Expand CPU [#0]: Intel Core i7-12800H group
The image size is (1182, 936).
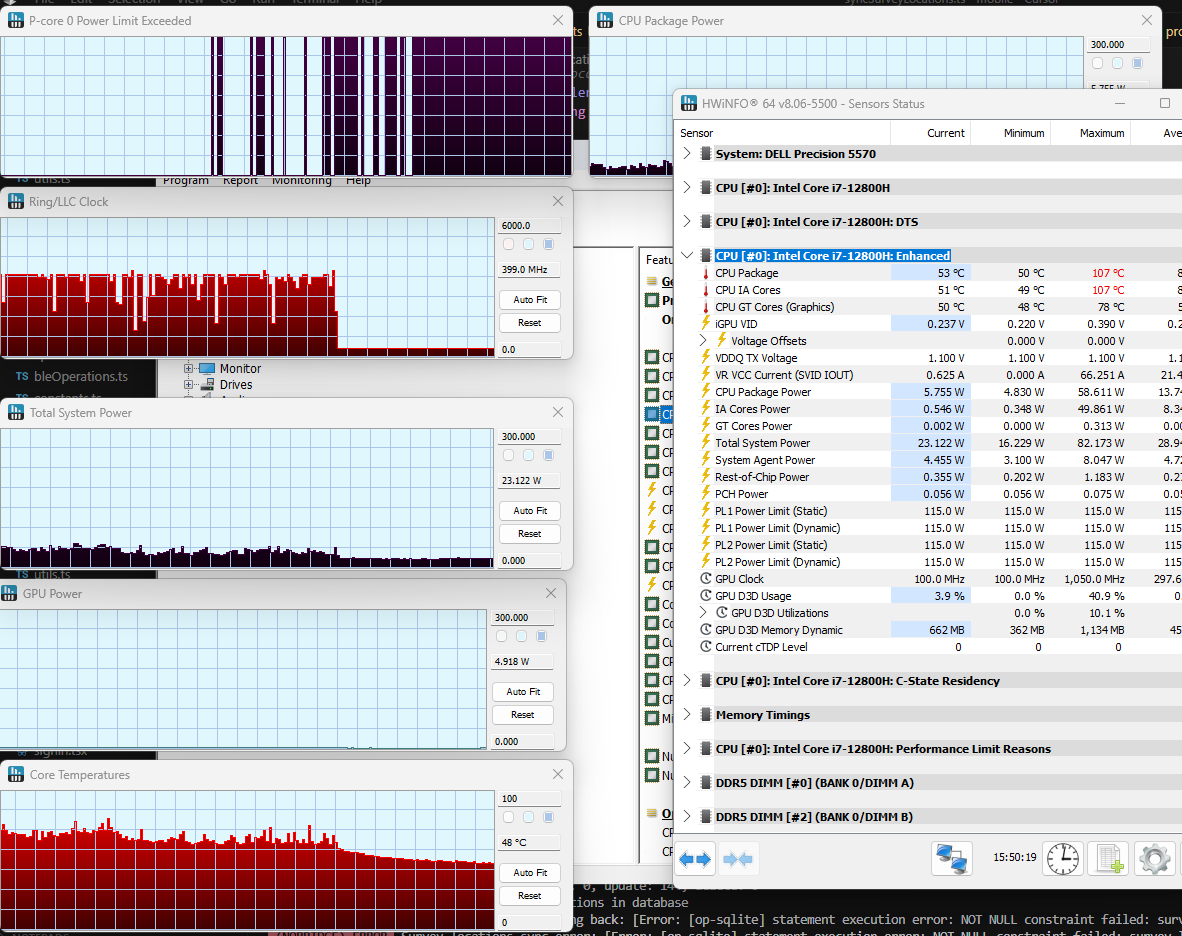[686, 187]
